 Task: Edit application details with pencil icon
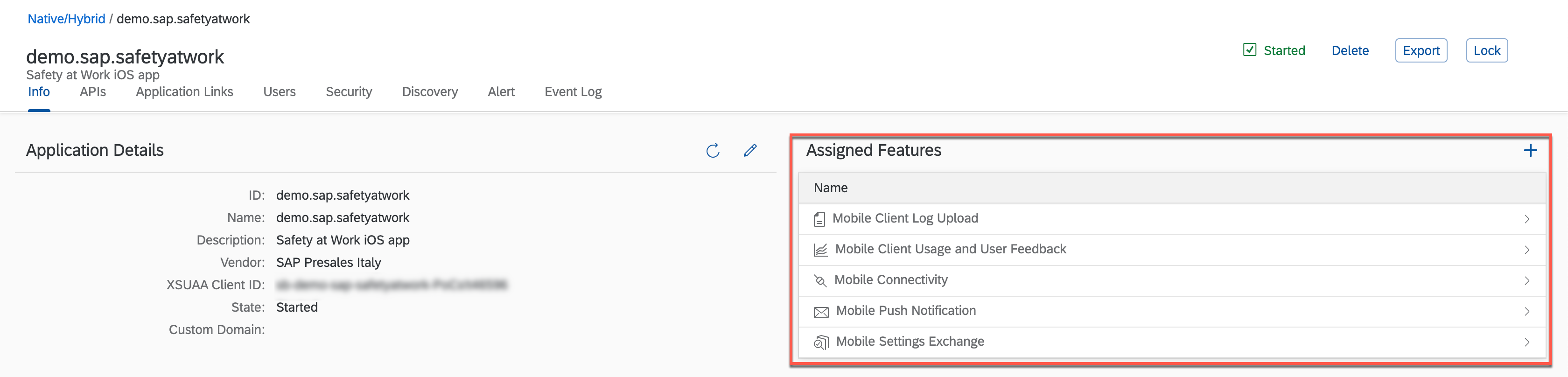tap(750, 150)
